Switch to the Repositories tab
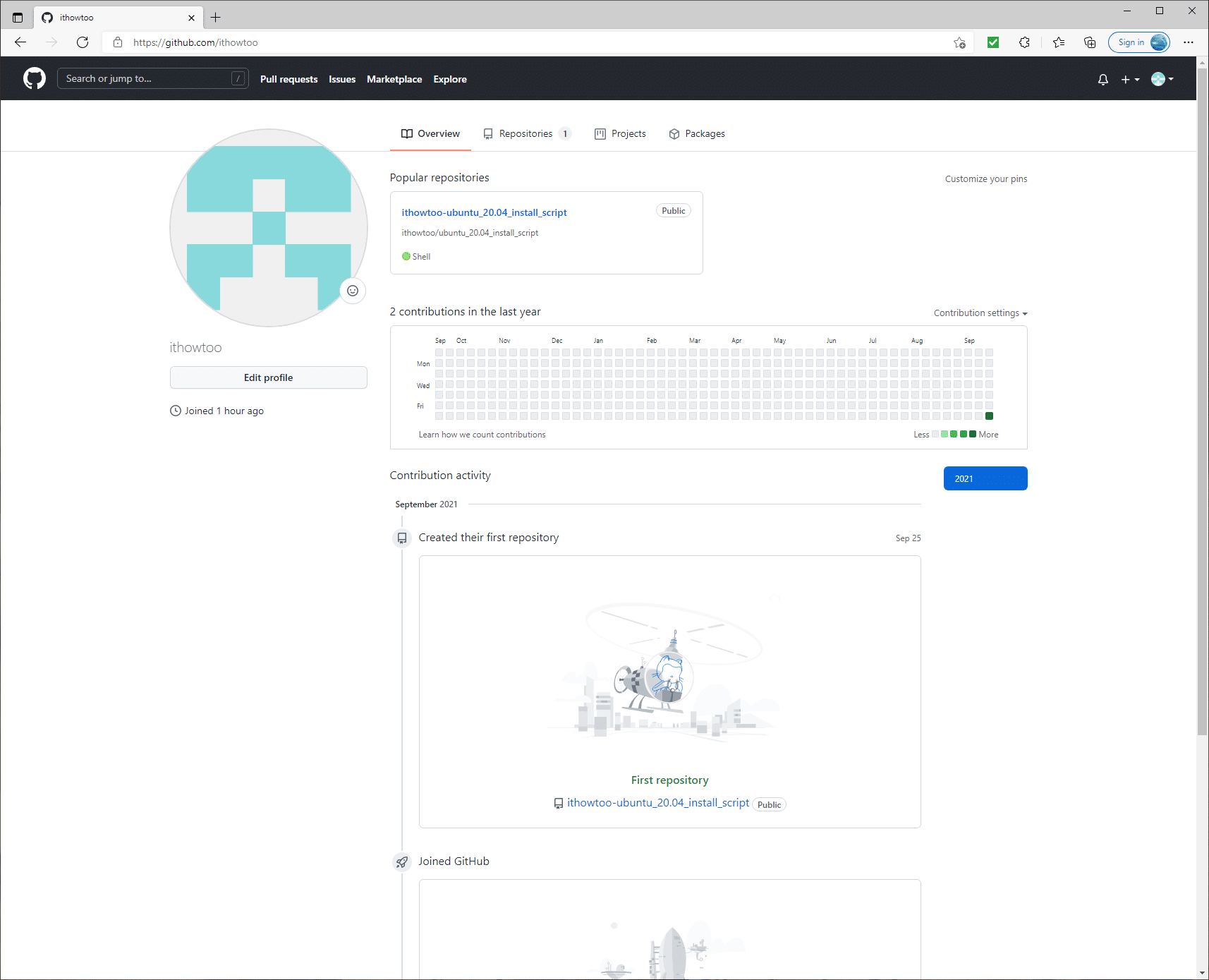The width and height of the screenshot is (1209, 980). 525,133
